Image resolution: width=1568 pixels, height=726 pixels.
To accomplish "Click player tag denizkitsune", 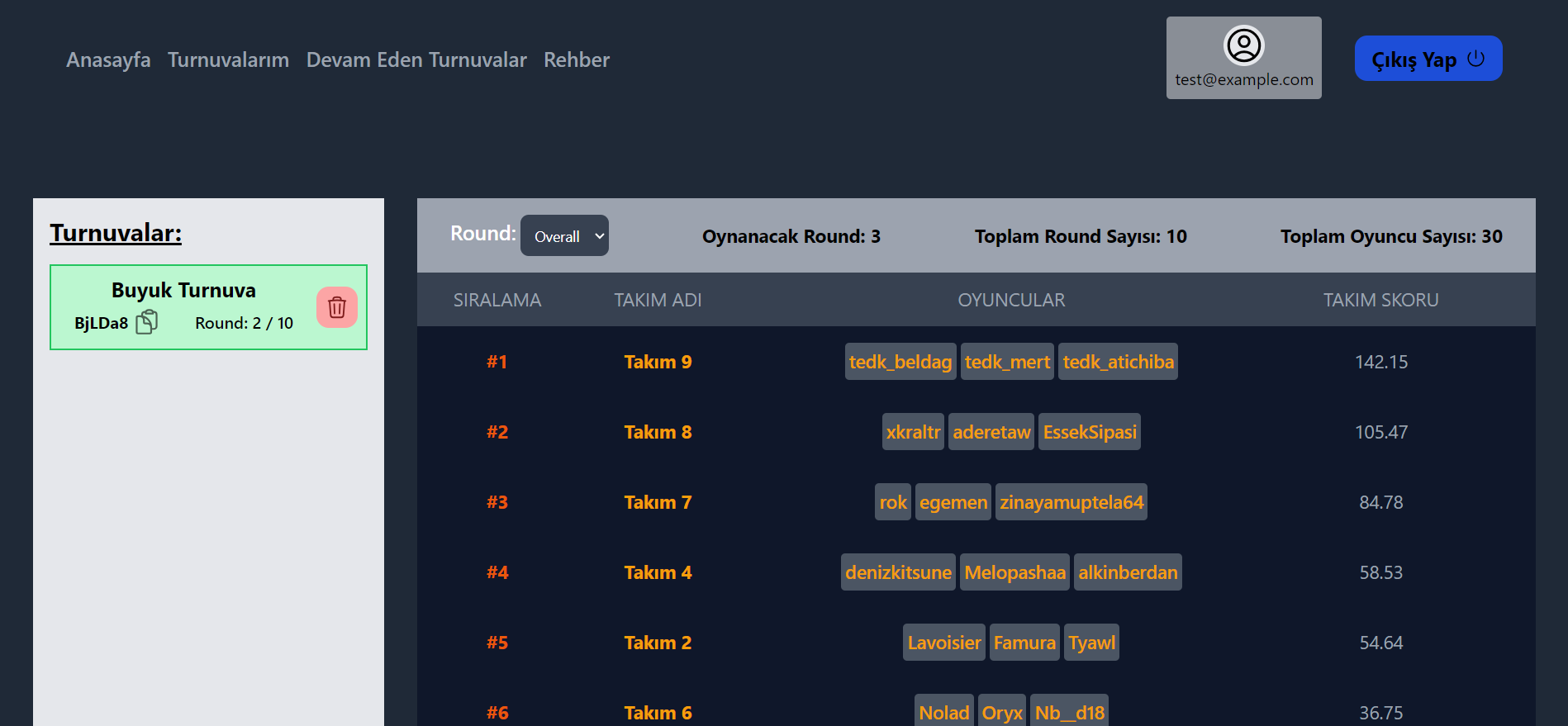I will (x=898, y=572).
